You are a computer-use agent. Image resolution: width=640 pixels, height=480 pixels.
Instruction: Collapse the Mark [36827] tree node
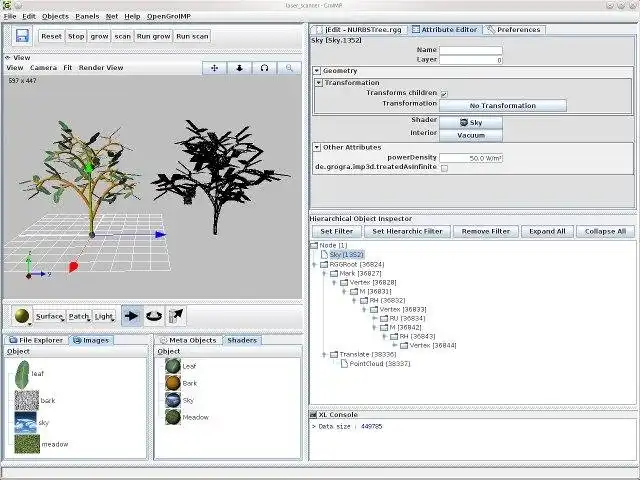324,273
